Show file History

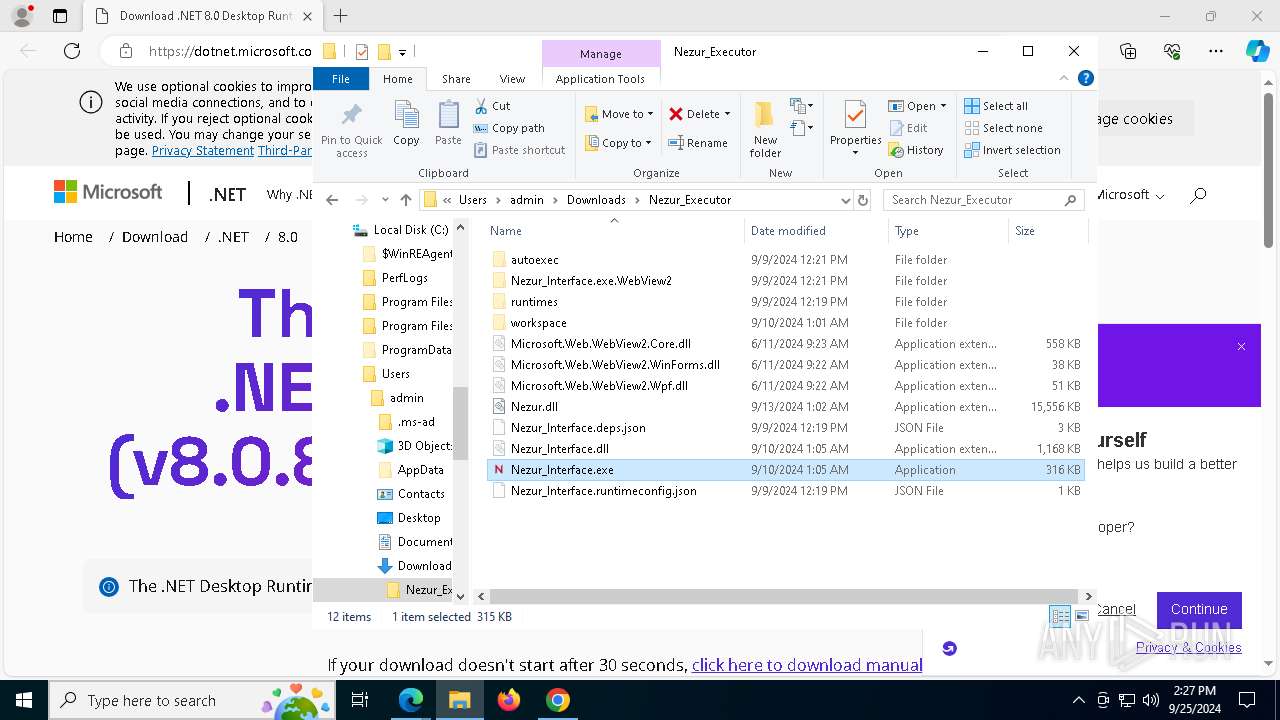(915, 150)
